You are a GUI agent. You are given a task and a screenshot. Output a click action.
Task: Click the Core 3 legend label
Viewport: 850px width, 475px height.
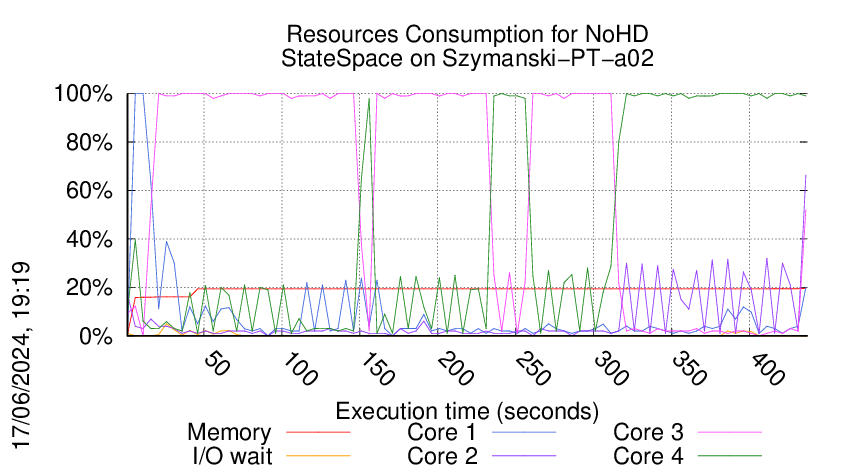pos(648,433)
